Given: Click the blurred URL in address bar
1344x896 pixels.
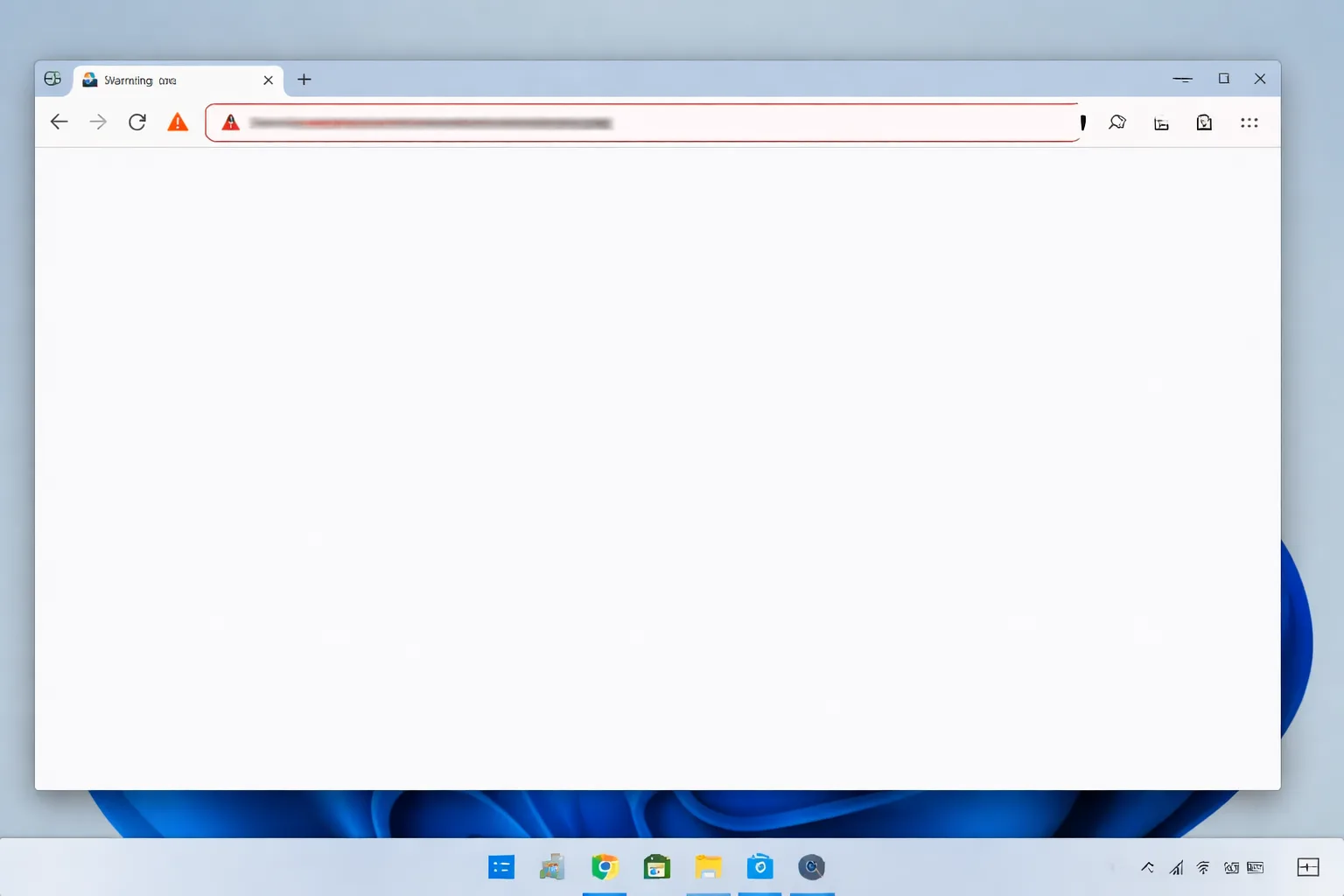Looking at the screenshot, I should tap(430, 123).
